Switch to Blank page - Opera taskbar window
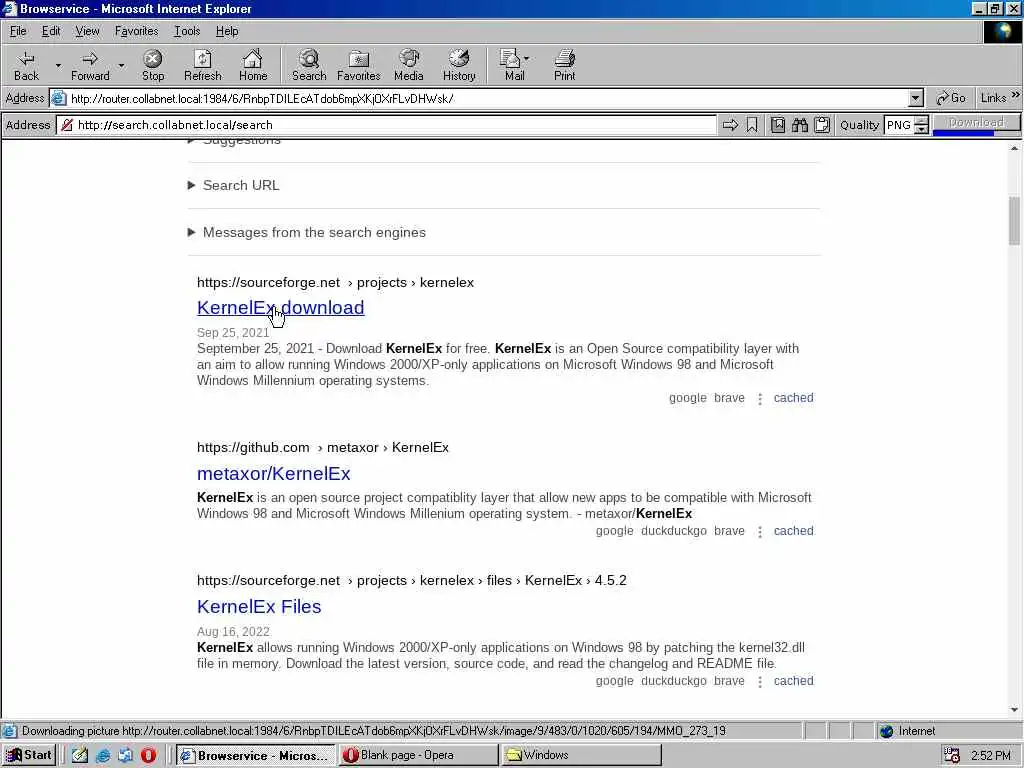The width and height of the screenshot is (1024, 768). [419, 755]
